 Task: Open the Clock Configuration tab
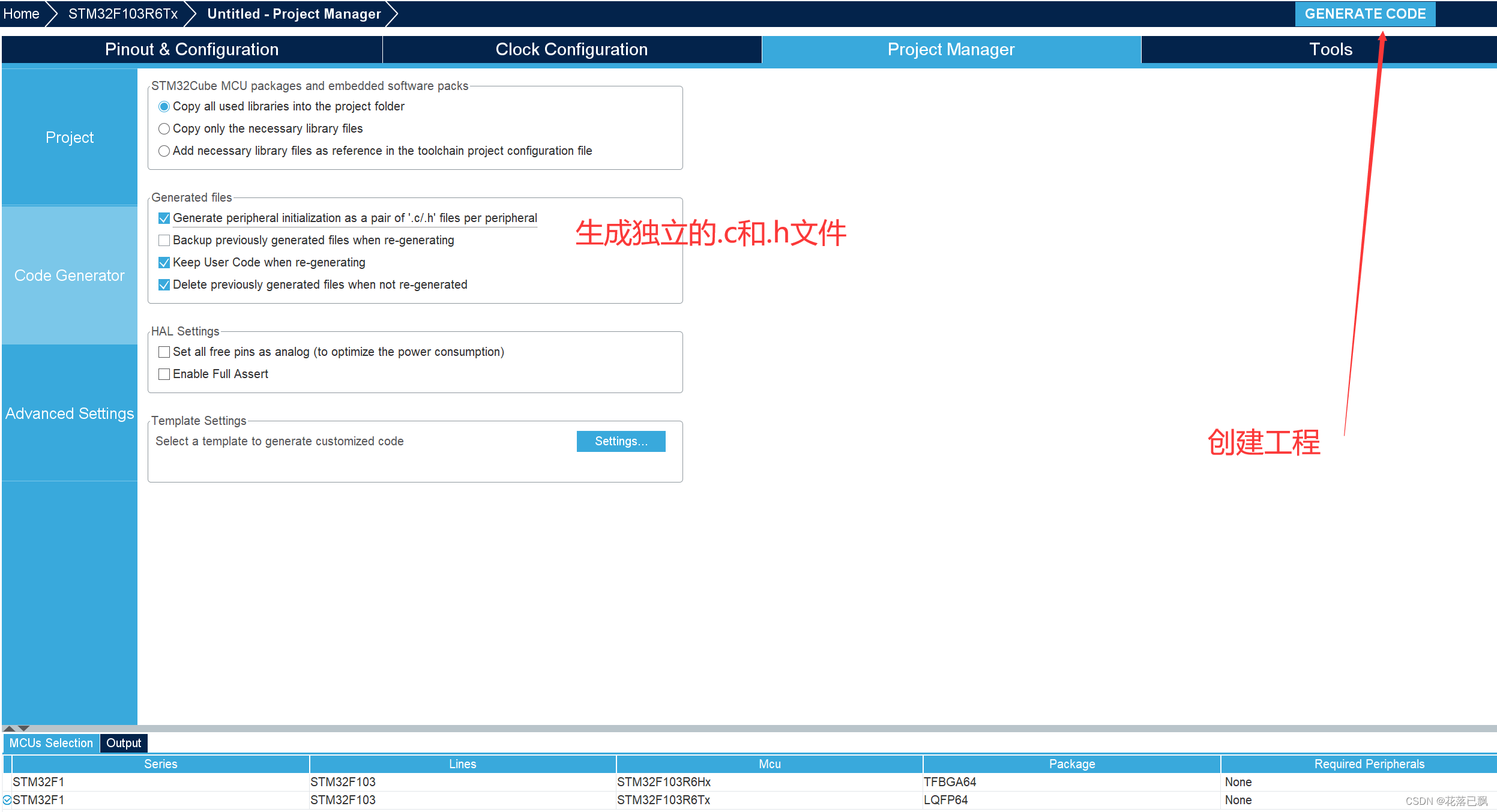(x=571, y=49)
